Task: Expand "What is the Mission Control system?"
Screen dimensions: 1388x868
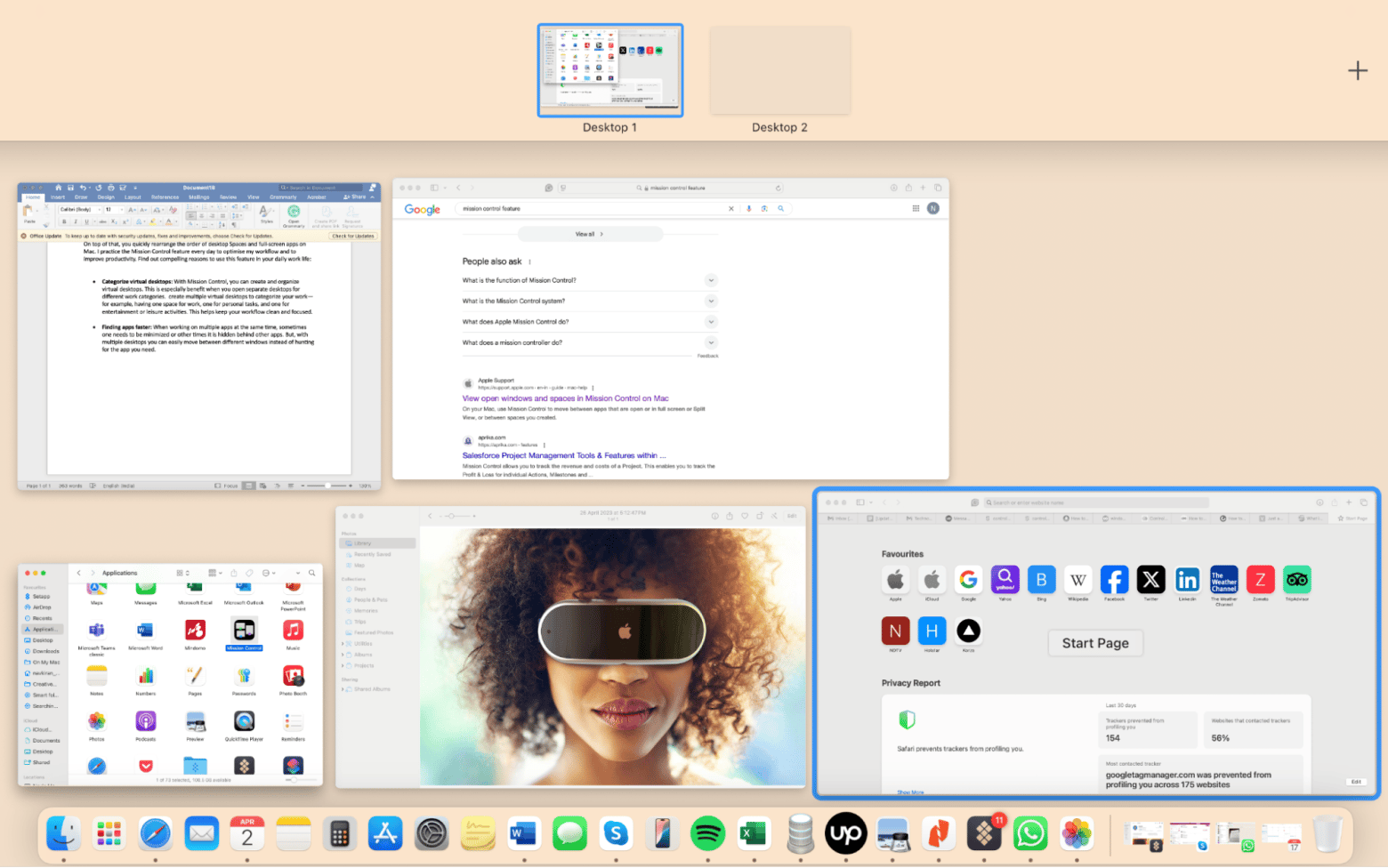Action: [711, 301]
